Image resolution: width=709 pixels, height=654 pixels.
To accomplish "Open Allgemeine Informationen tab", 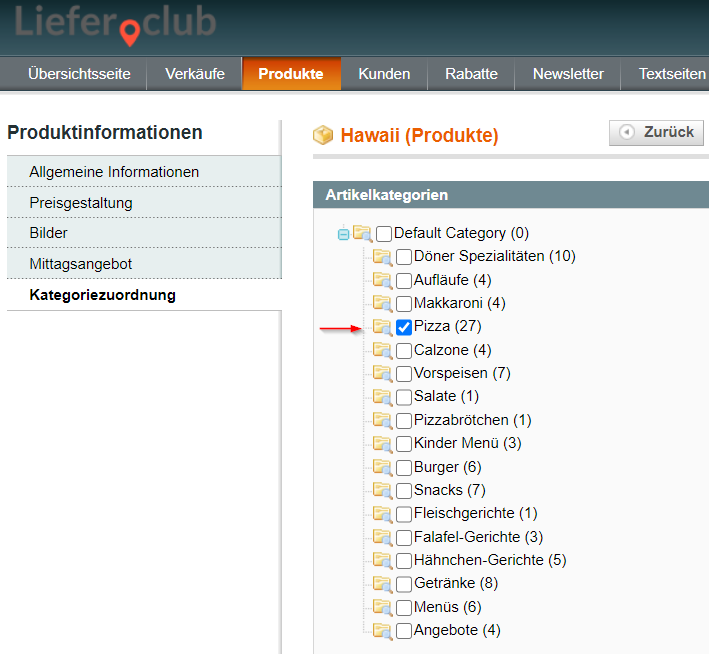I will click(x=144, y=172).
